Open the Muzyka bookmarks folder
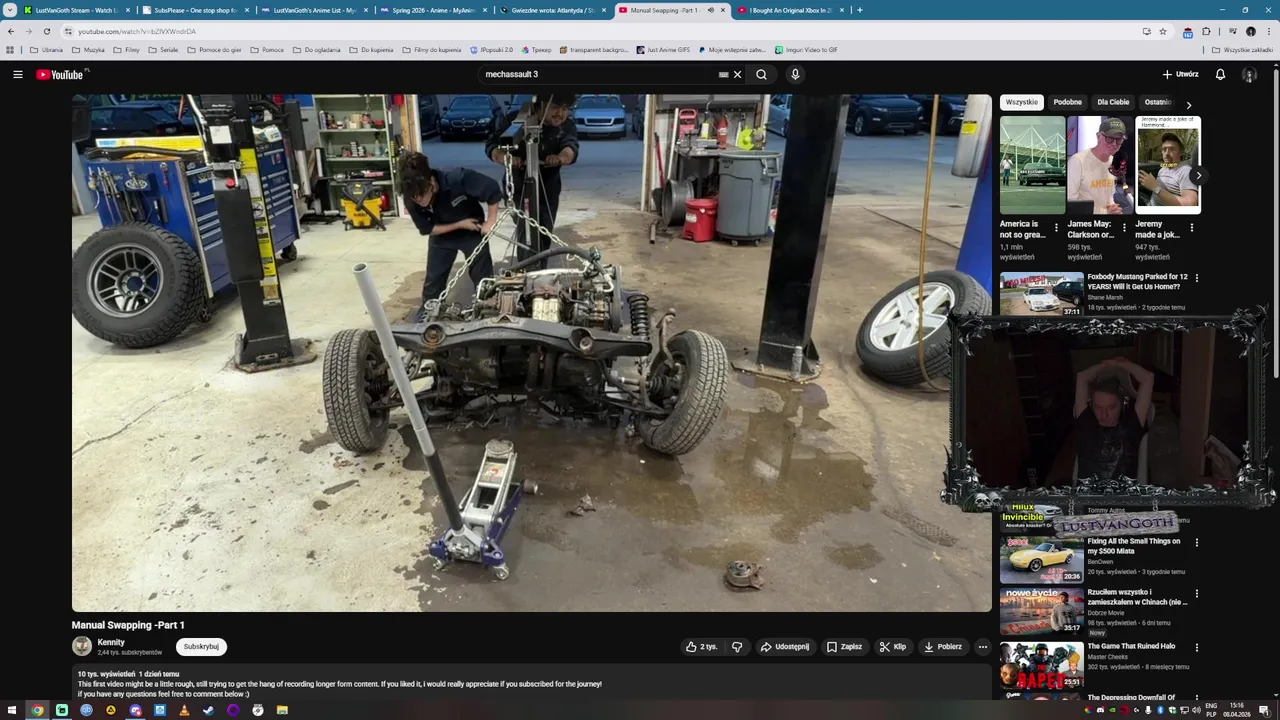The height and width of the screenshot is (720, 1280). pos(88,49)
